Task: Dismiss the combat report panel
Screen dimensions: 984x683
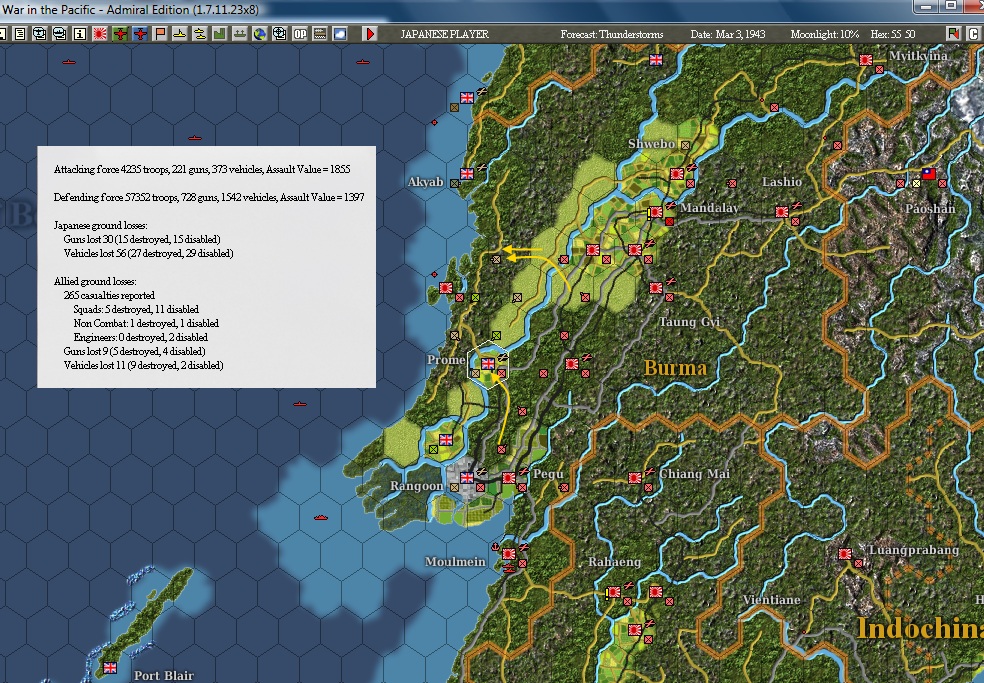Action: click(x=206, y=267)
